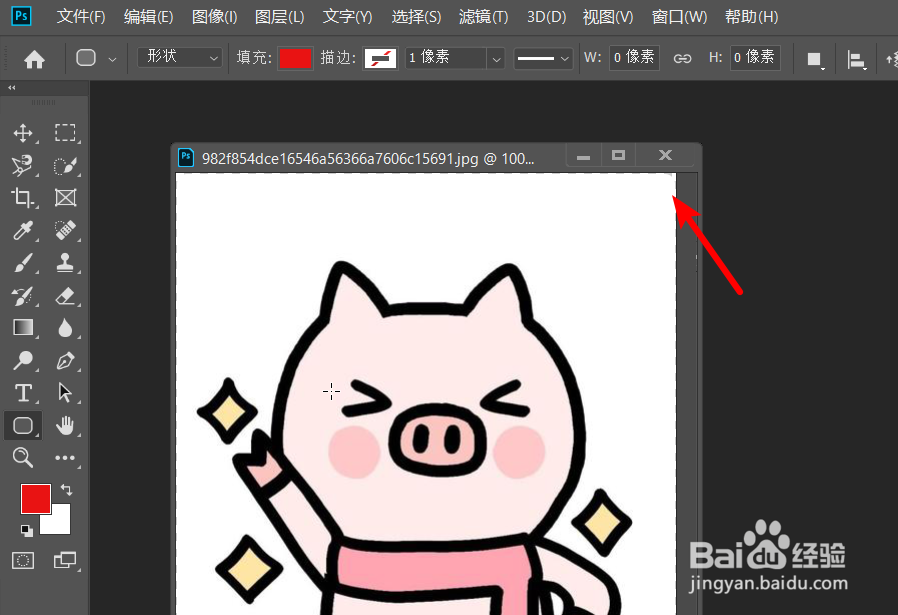This screenshot has width=898, height=615.
Task: Click the stroke width 1 像素 field
Action: (x=447, y=58)
